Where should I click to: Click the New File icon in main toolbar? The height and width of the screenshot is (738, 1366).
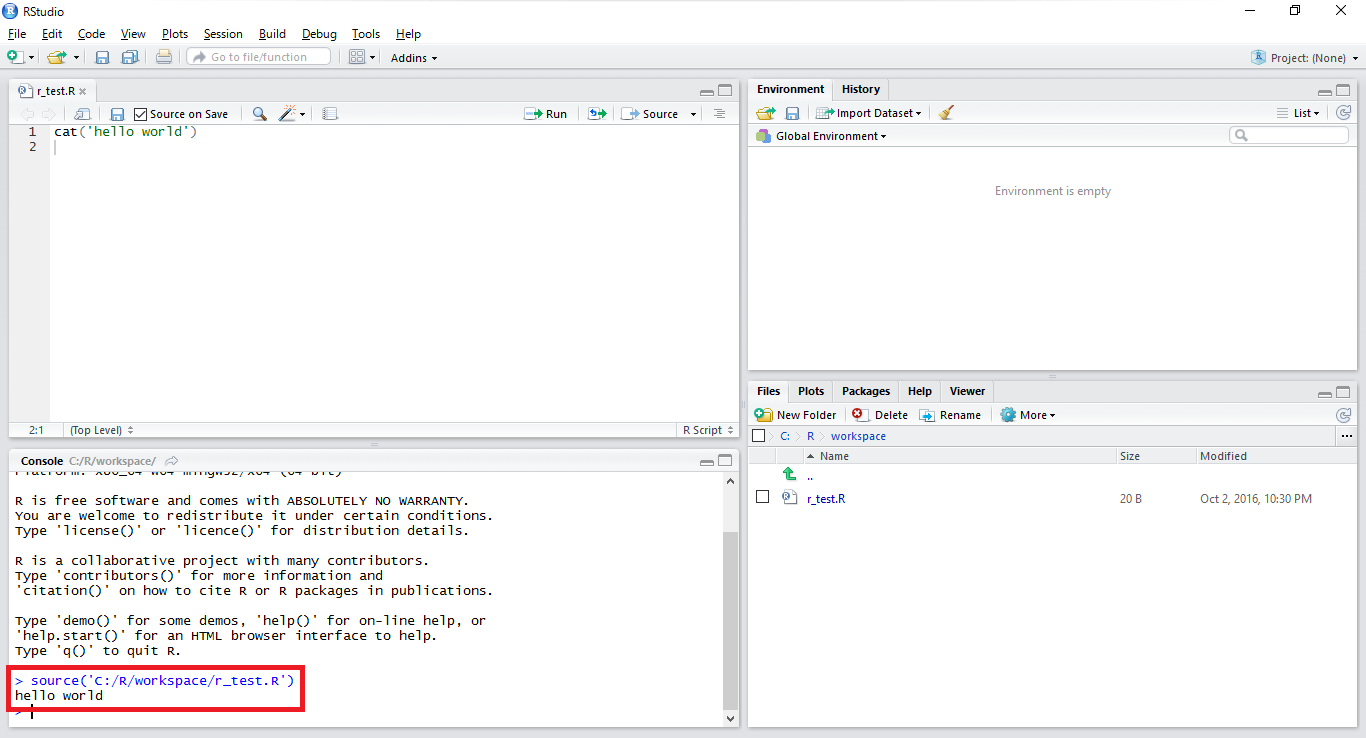pyautogui.click(x=15, y=57)
